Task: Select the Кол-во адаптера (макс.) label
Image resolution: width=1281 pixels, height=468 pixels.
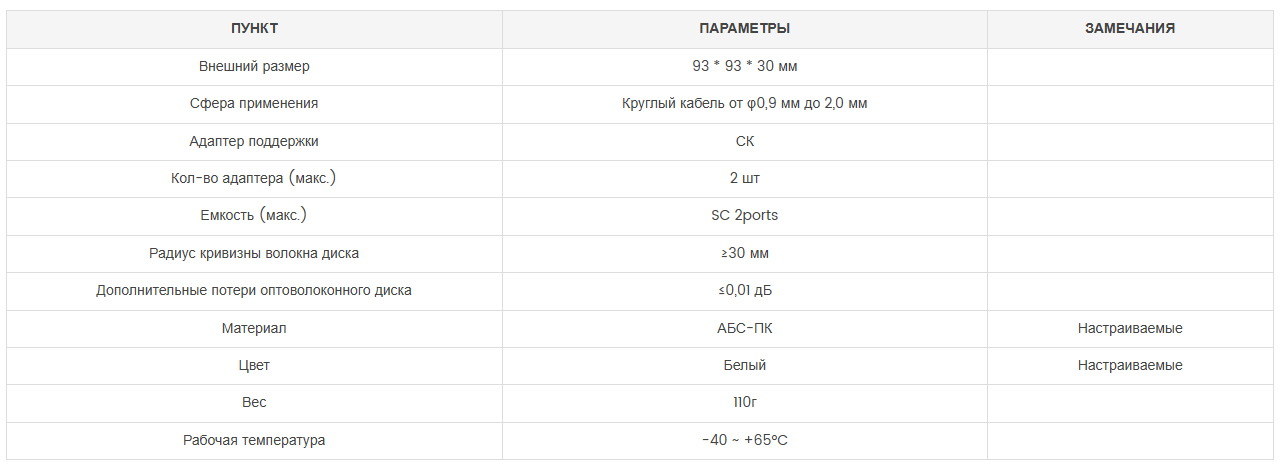Action: (x=254, y=178)
